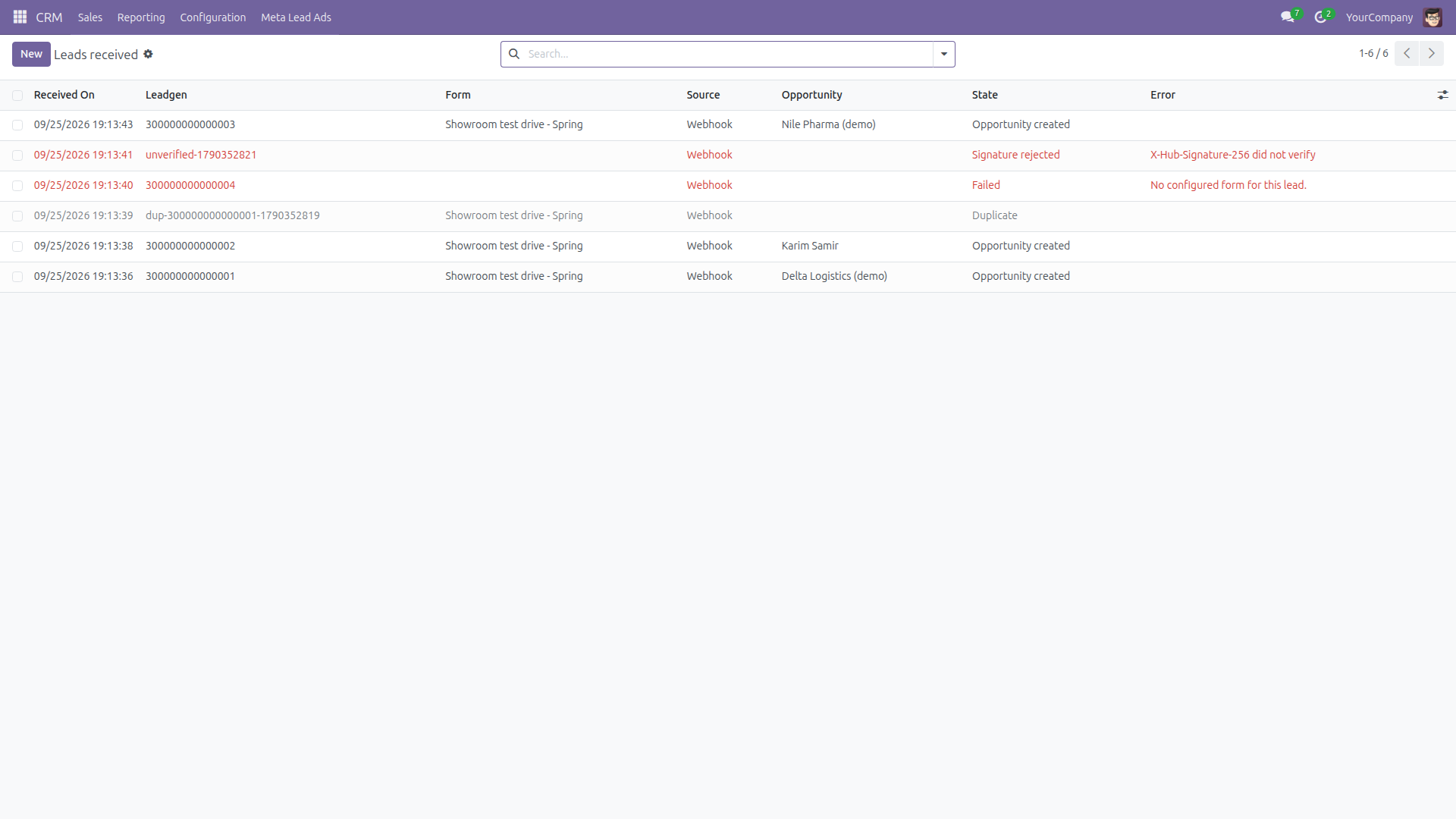This screenshot has width=1456, height=819.
Task: Open the Sales menu
Action: point(89,17)
